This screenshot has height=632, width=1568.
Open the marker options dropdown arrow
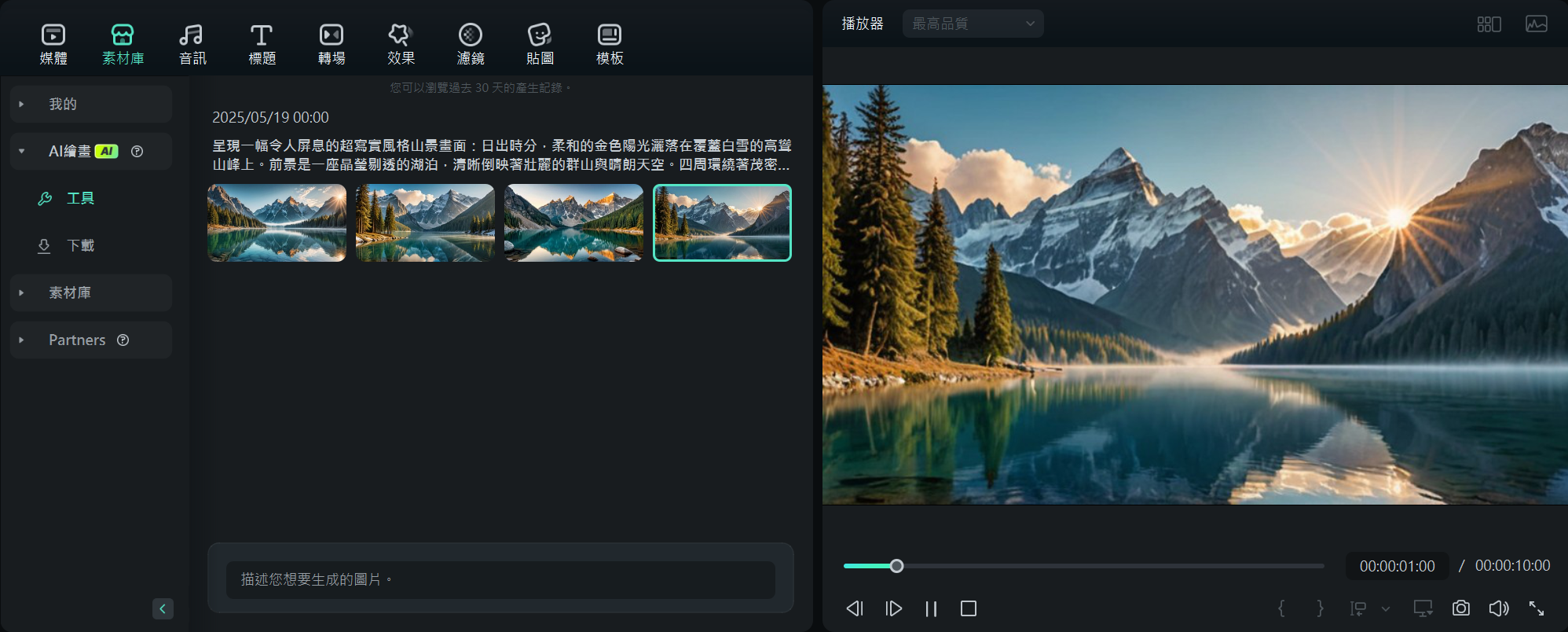click(1386, 608)
